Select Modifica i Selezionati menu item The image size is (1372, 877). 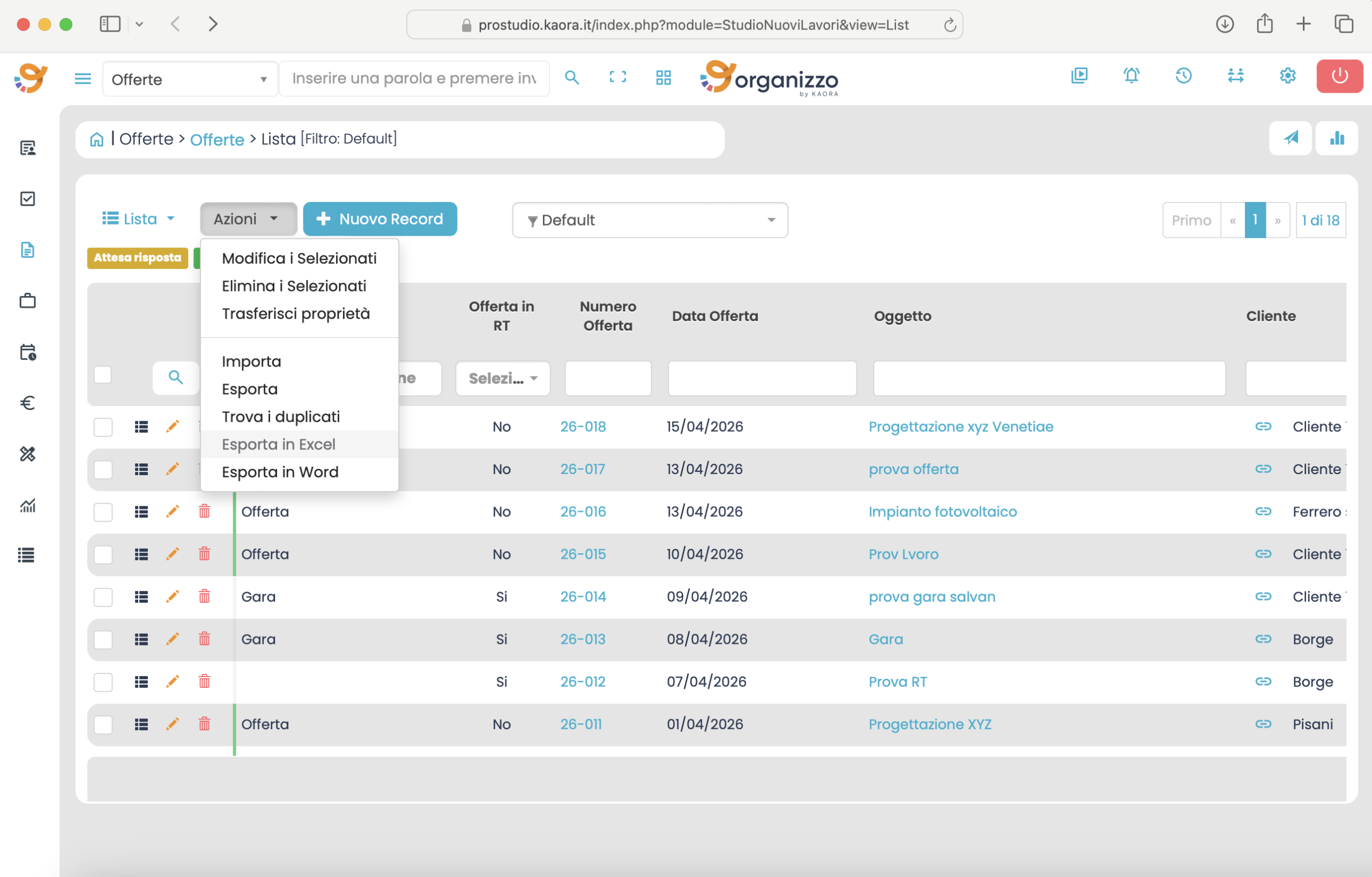300,258
